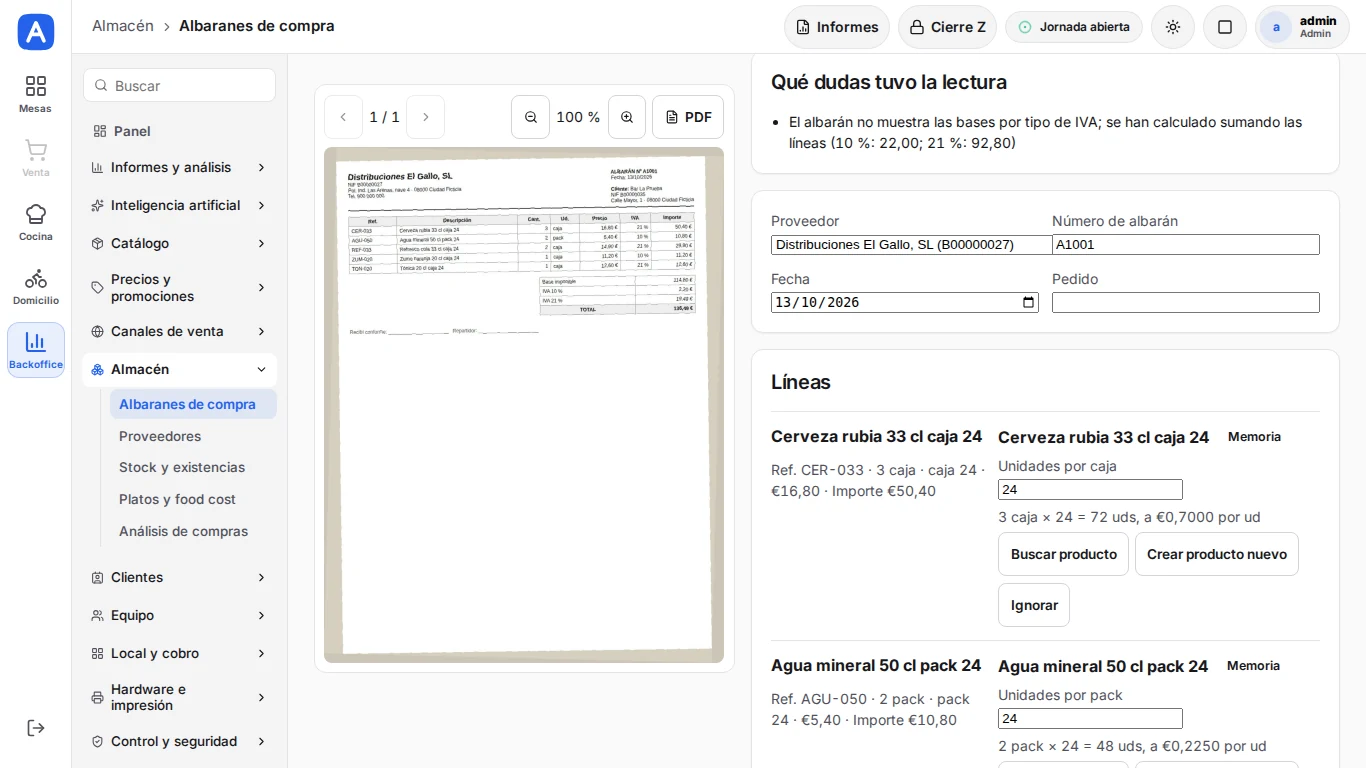Image resolution: width=1366 pixels, height=768 pixels.
Task: Zoom in the document preview
Action: (x=627, y=117)
